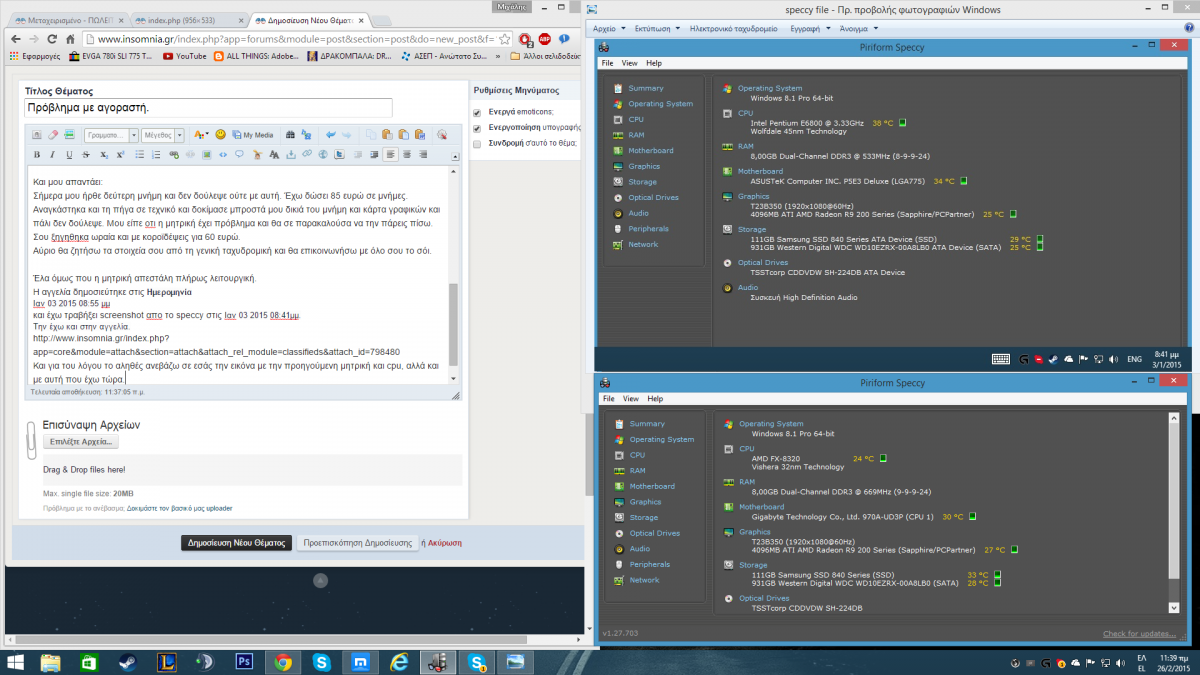This screenshot has height=675, width=1200.
Task: Switch to index.php (956×533) tab
Action: tap(190, 18)
